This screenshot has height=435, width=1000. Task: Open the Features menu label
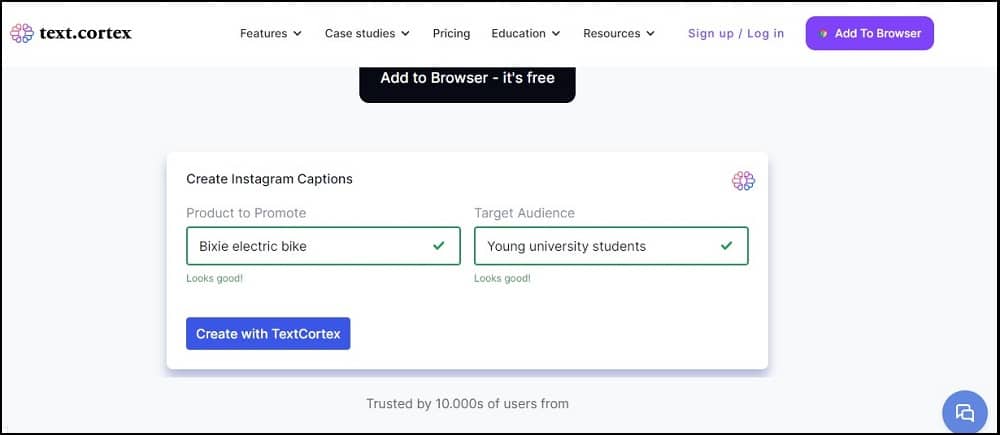(263, 33)
